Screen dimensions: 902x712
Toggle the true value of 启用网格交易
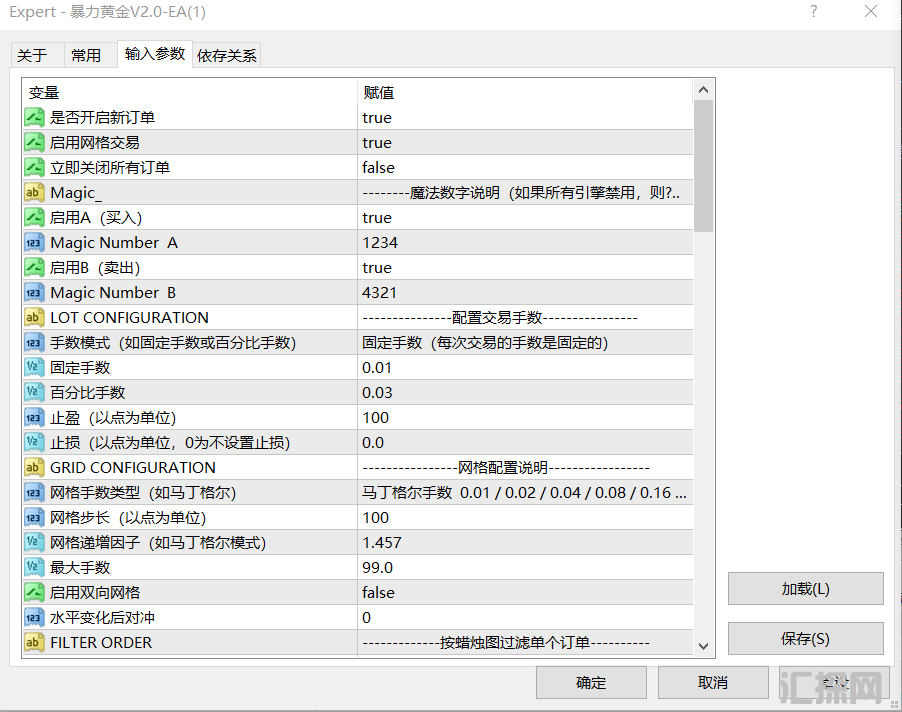(525, 143)
